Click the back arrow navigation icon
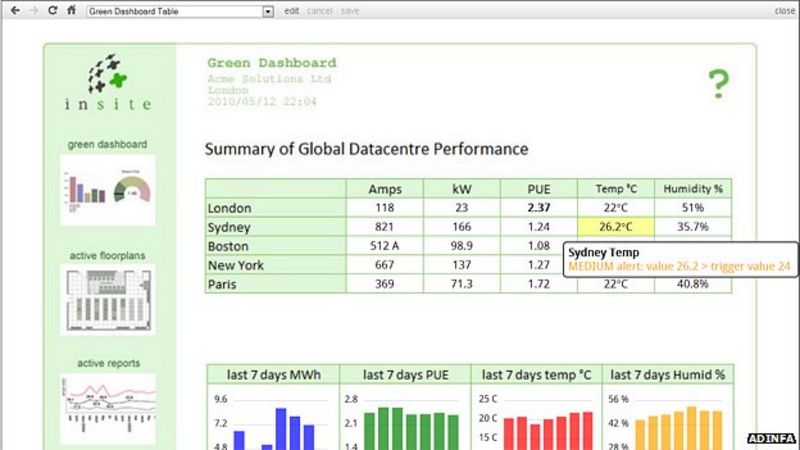800x450 pixels. pyautogui.click(x=15, y=11)
